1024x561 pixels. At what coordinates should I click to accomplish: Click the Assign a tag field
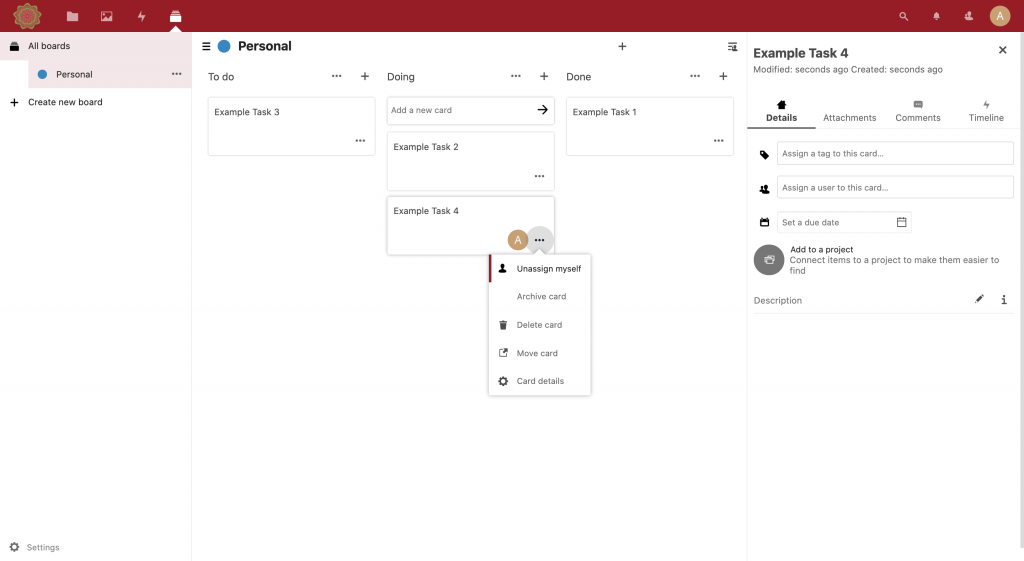point(895,153)
